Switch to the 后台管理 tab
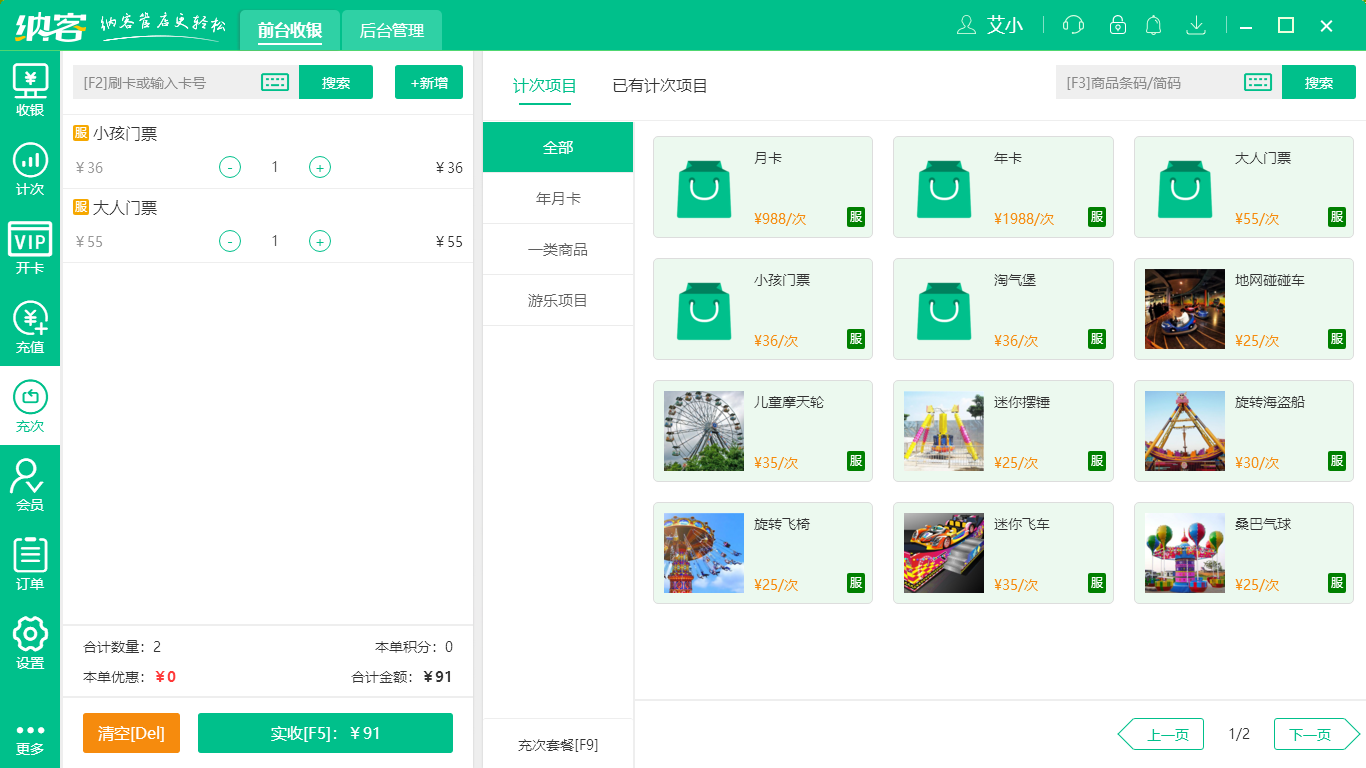 [391, 30]
